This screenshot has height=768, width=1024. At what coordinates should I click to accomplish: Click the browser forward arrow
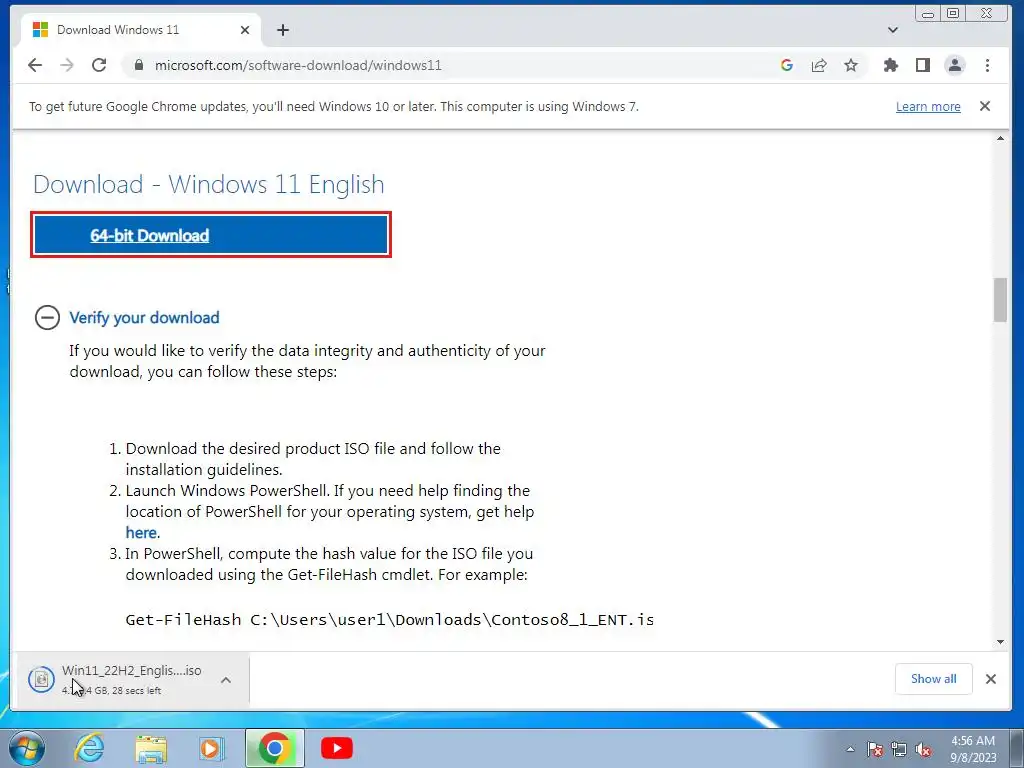(x=67, y=65)
